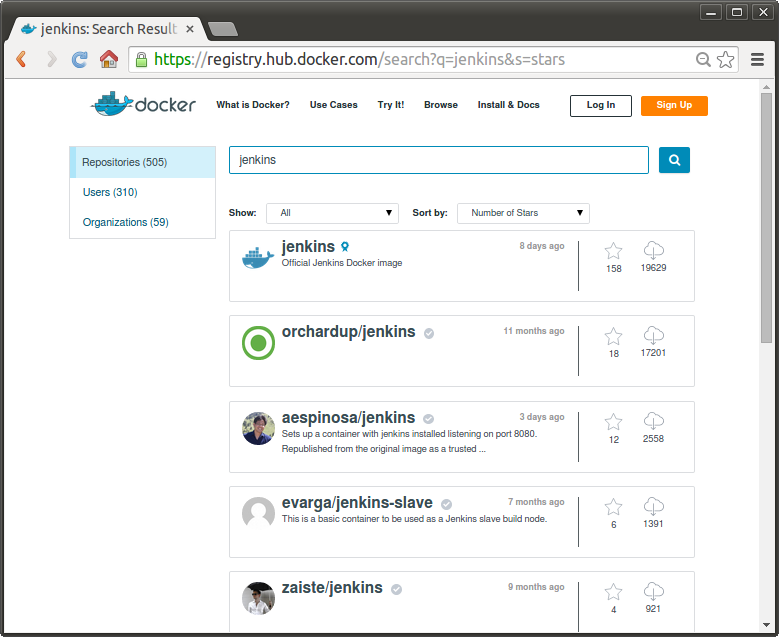Image resolution: width=779 pixels, height=637 pixels.
Task: Select the jenkins: Search Result tab
Action: tap(105, 29)
